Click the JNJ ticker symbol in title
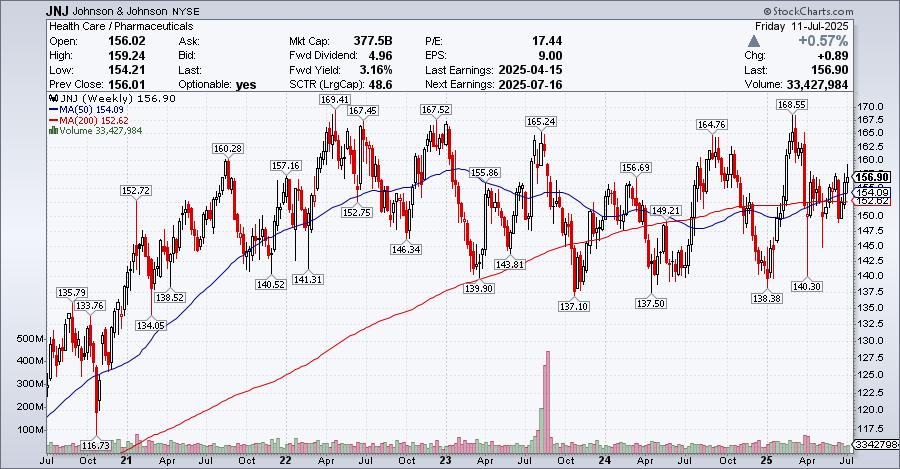The image size is (900, 469). (x=57, y=11)
